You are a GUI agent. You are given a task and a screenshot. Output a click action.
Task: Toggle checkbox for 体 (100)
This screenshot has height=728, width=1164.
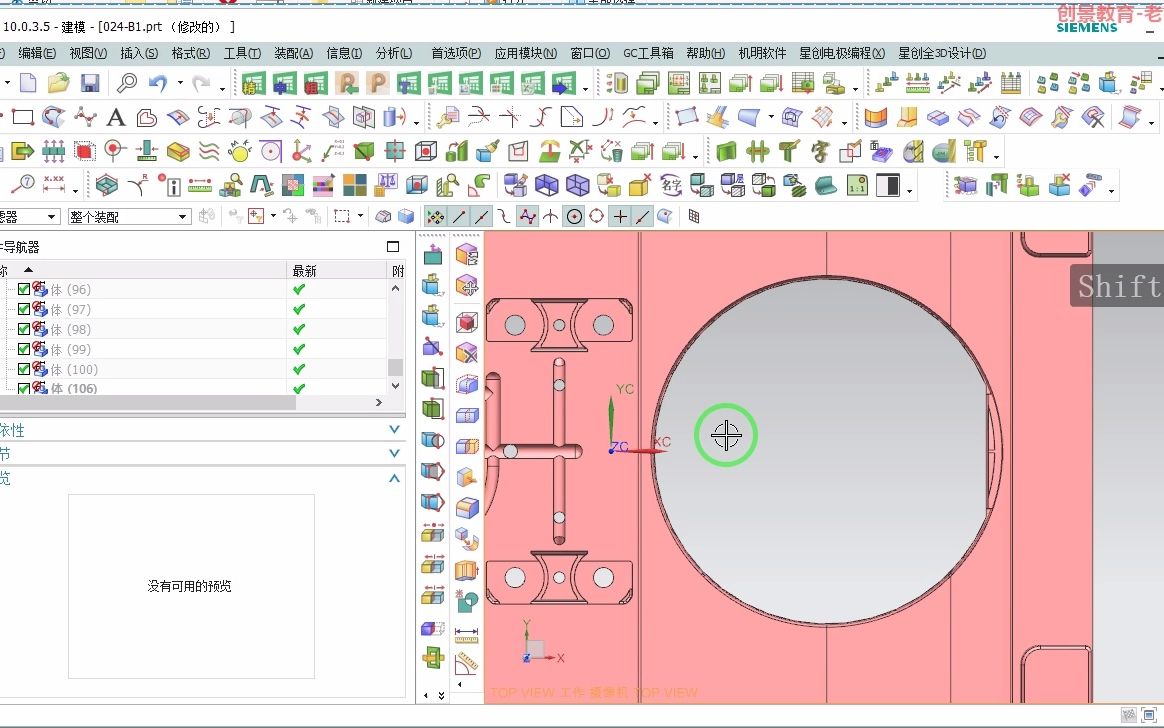click(x=24, y=369)
